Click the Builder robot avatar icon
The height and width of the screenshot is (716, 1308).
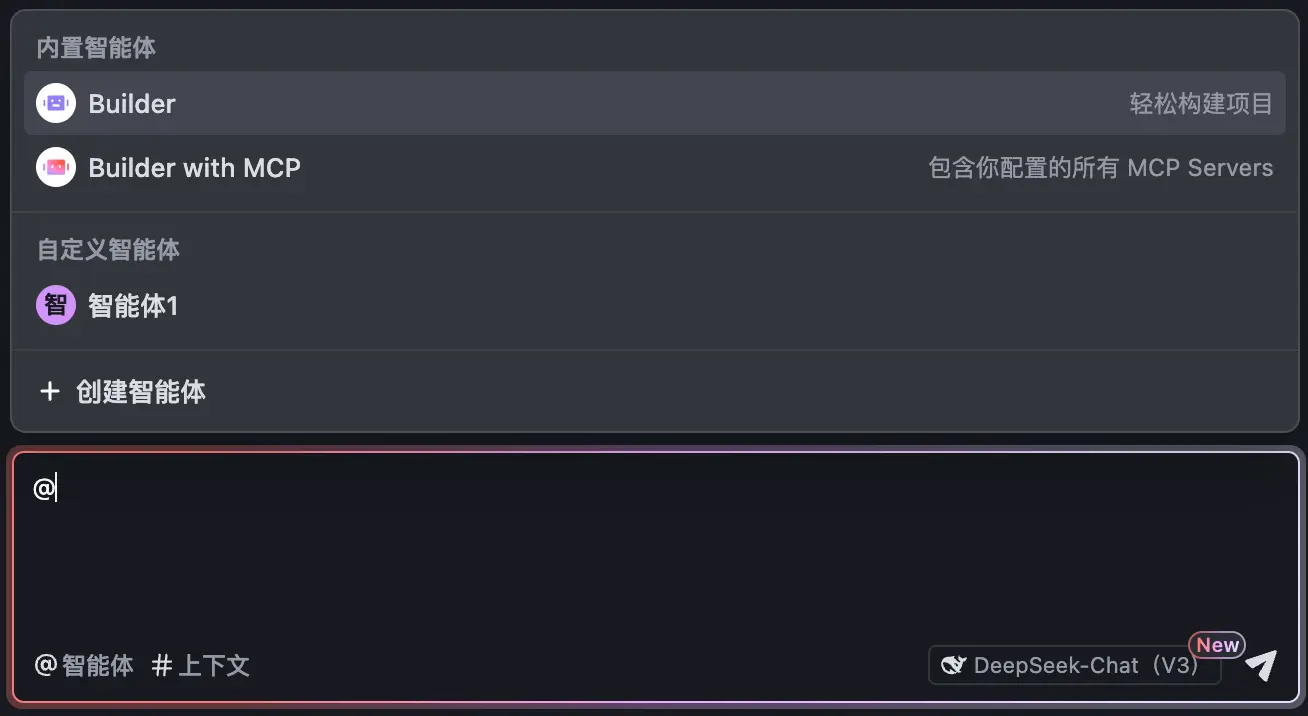point(56,103)
